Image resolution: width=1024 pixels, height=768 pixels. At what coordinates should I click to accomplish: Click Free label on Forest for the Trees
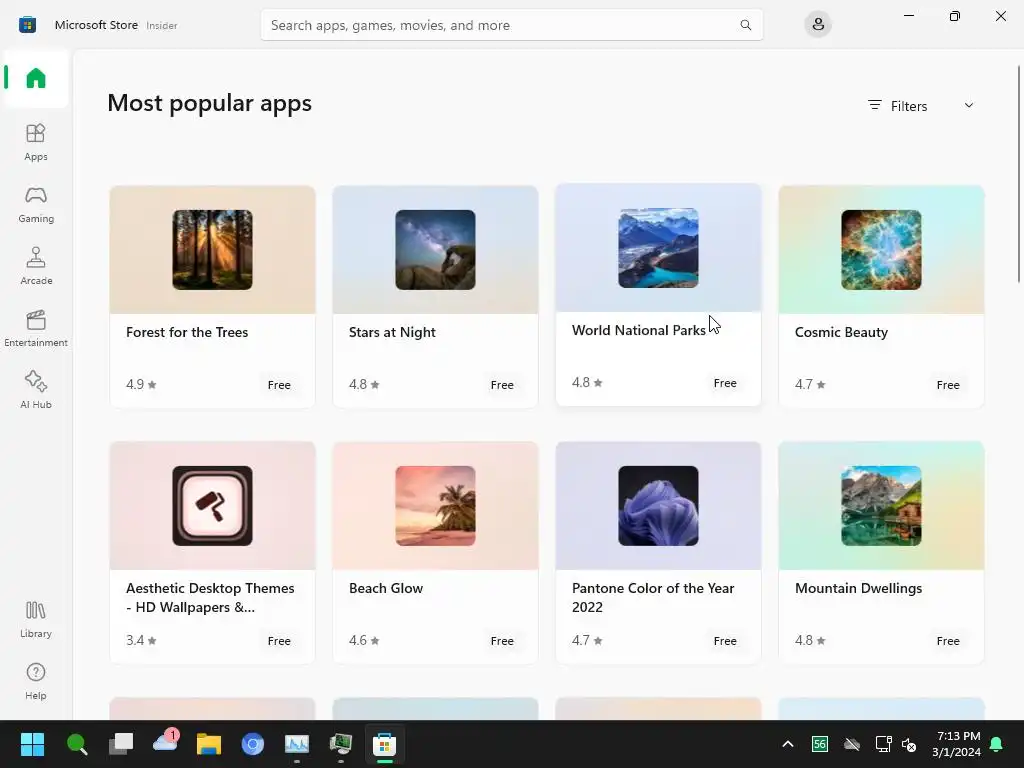pos(279,385)
